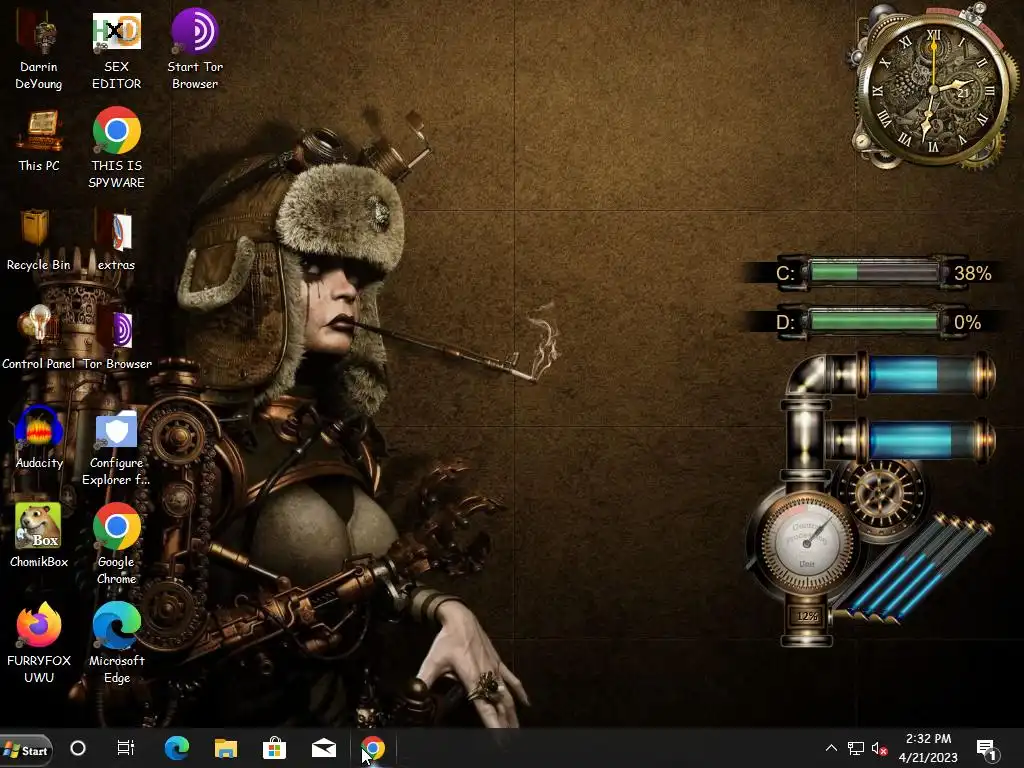Image resolution: width=1024 pixels, height=768 pixels.
Task: Click the CPU gauge dial widget
Action: point(807,543)
